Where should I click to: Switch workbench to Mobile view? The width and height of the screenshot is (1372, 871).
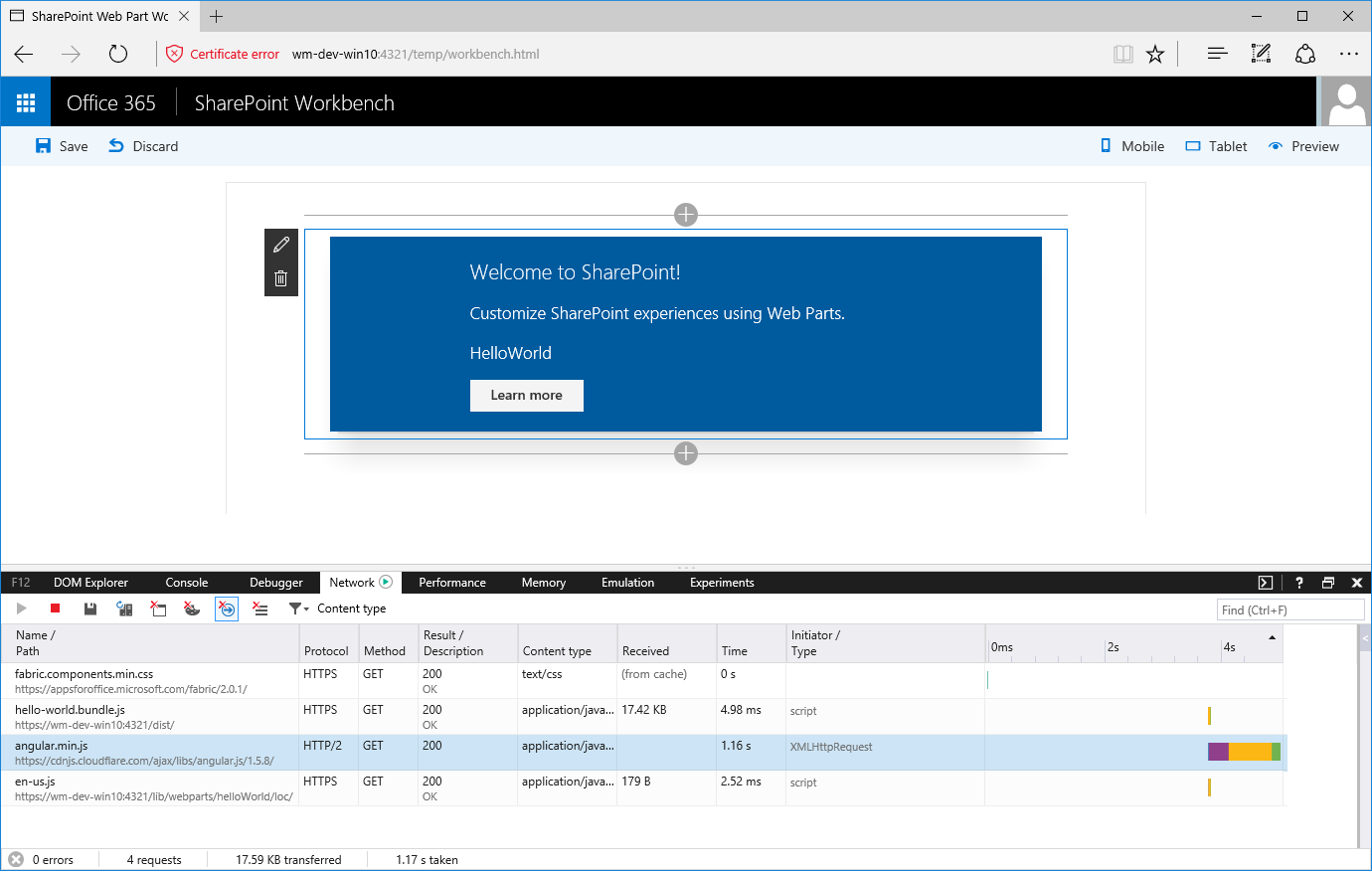coord(1132,146)
